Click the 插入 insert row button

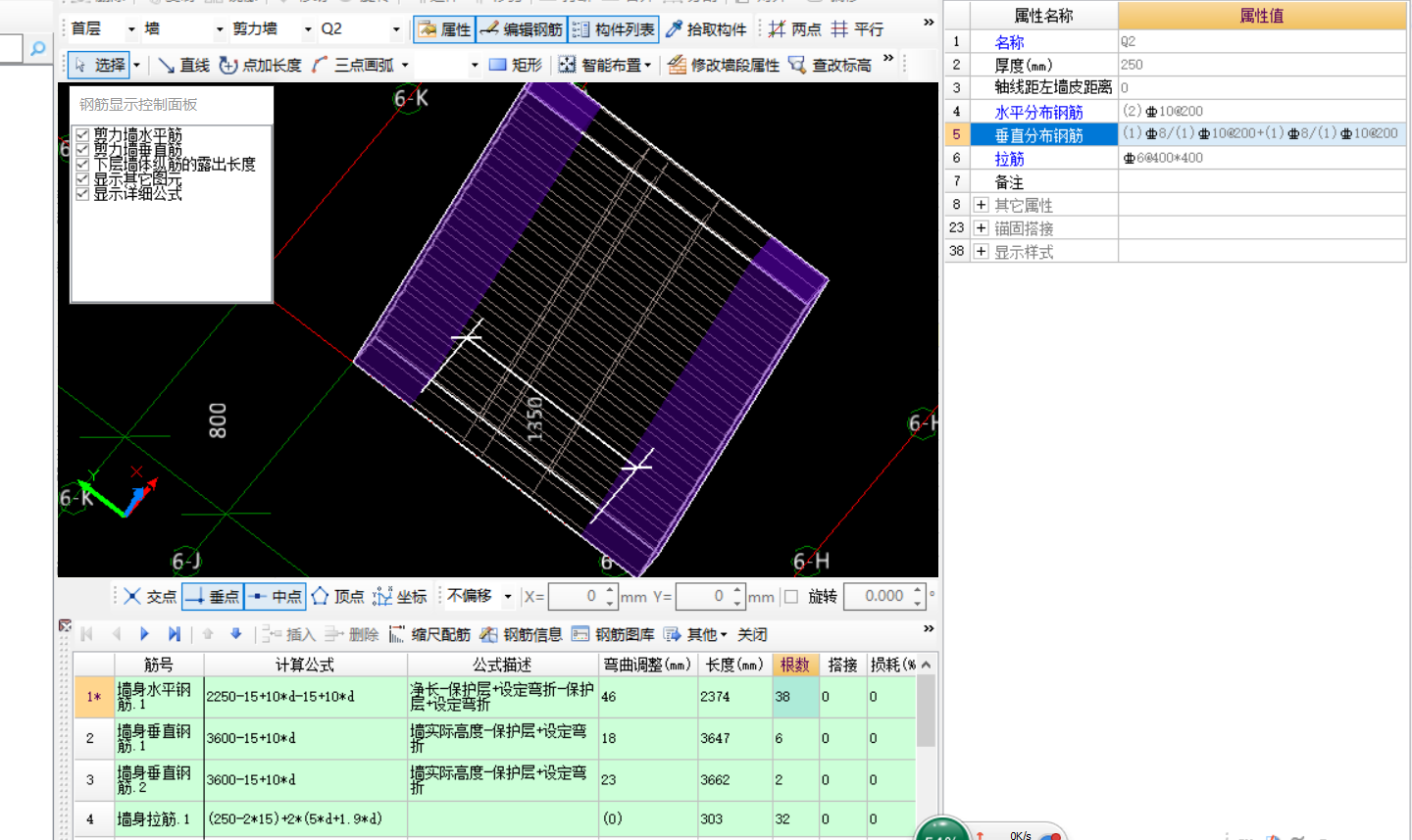coord(289,634)
